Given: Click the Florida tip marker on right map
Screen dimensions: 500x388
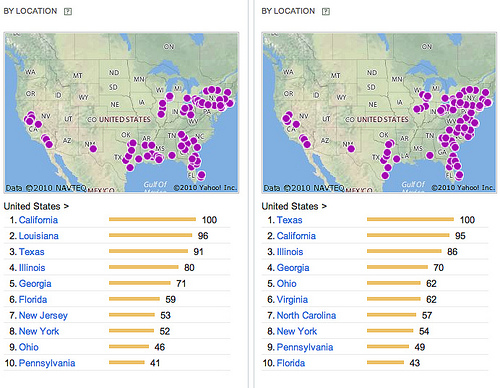Looking at the screenshot, I should coord(459,175).
